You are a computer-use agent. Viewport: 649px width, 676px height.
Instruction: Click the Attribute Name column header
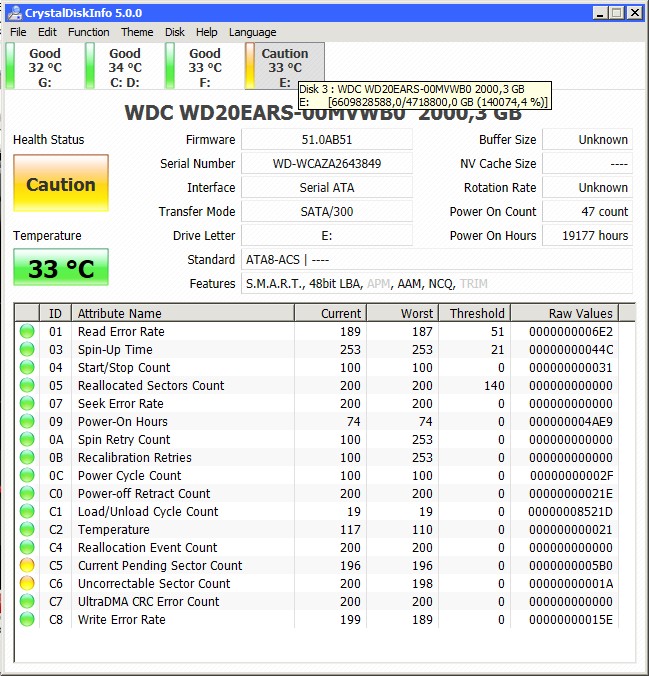(183, 313)
